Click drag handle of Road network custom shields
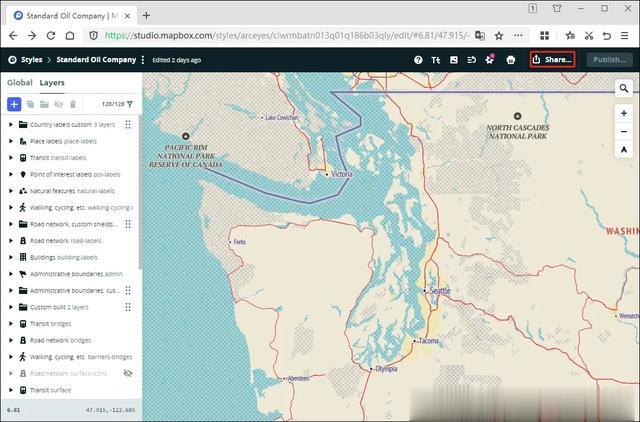This screenshot has height=422, width=640. click(x=128, y=224)
